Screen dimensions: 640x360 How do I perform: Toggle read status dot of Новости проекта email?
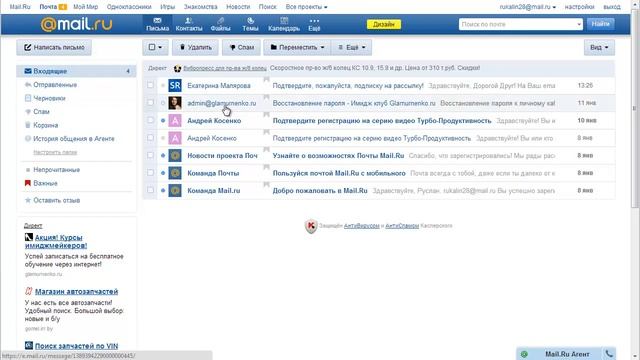coord(163,156)
